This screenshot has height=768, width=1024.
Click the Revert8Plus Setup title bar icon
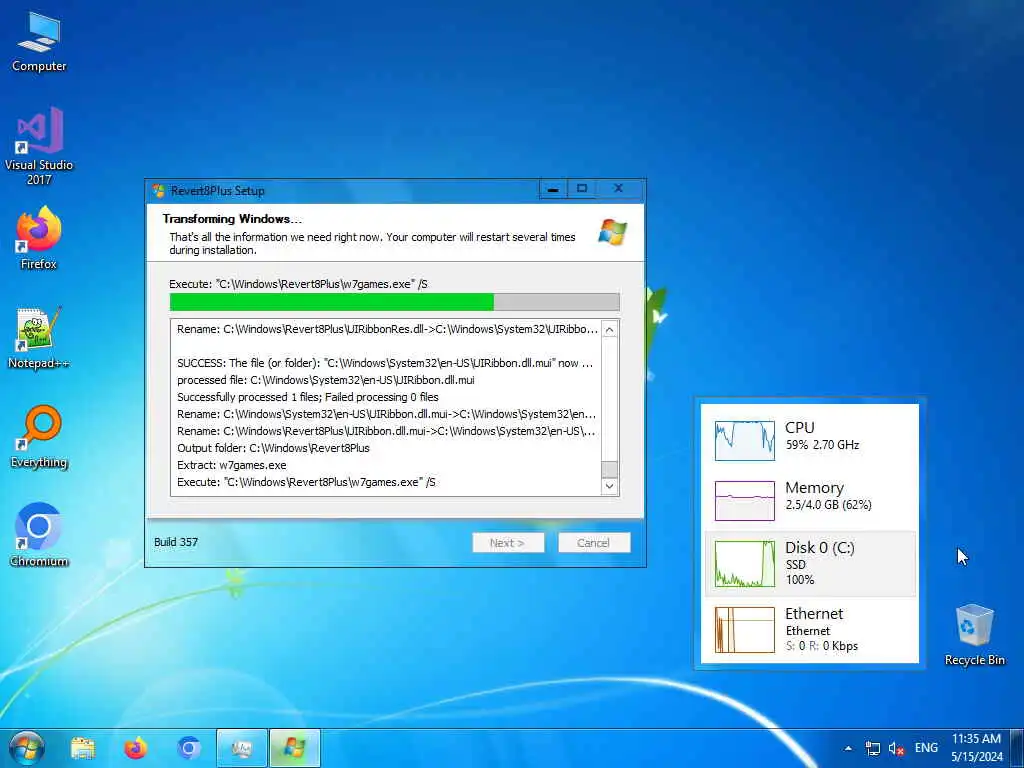(x=159, y=191)
